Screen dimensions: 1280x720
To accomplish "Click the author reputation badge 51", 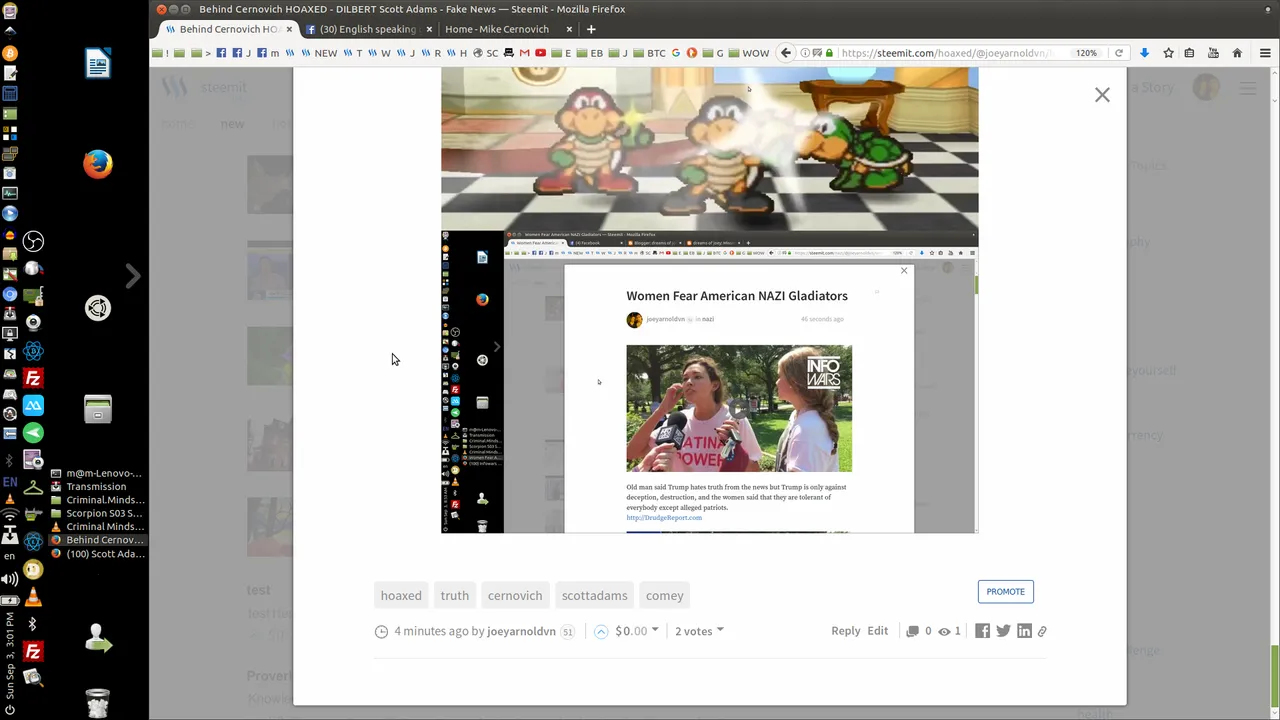I will coord(567,632).
